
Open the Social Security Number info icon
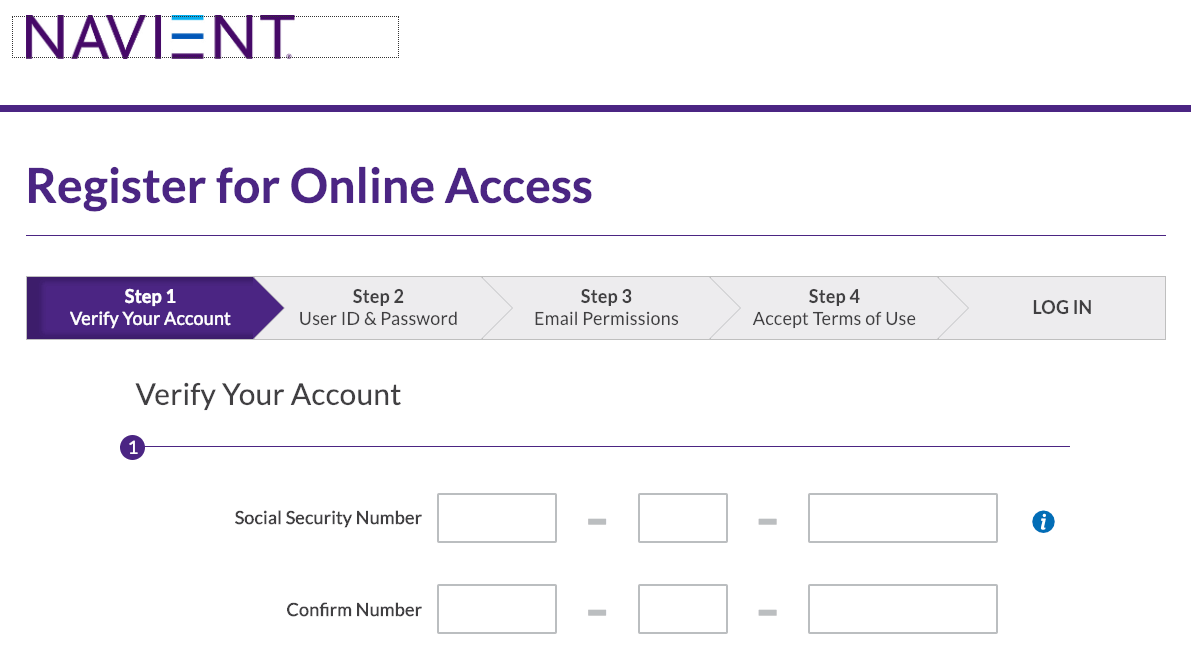1043,521
